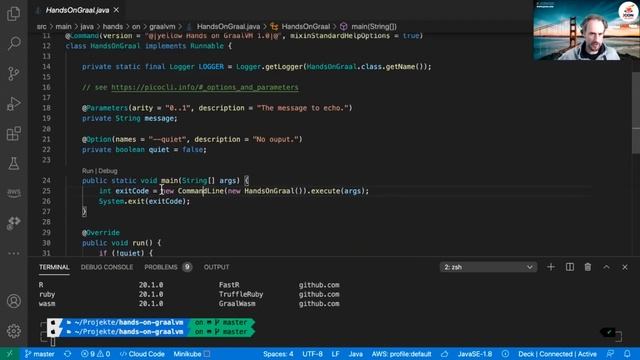640x360 pixels.
Task: Click the speaker webcam thumbnail
Action: click(586, 30)
